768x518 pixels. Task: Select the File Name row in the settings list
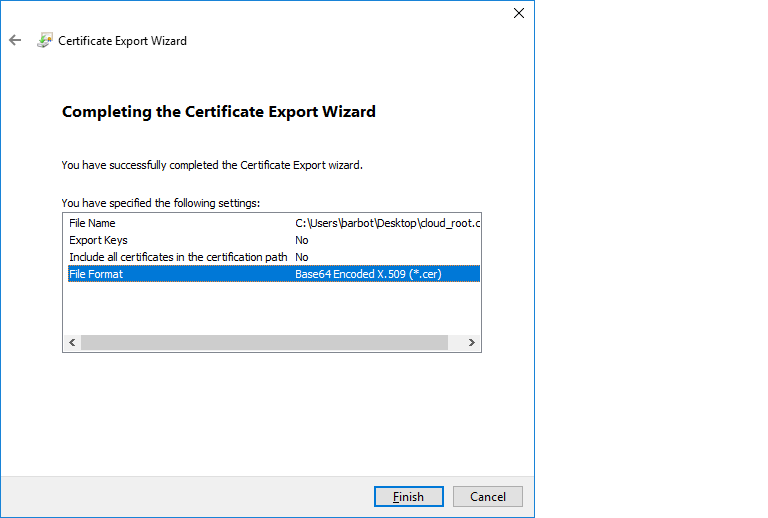pyautogui.click(x=92, y=223)
